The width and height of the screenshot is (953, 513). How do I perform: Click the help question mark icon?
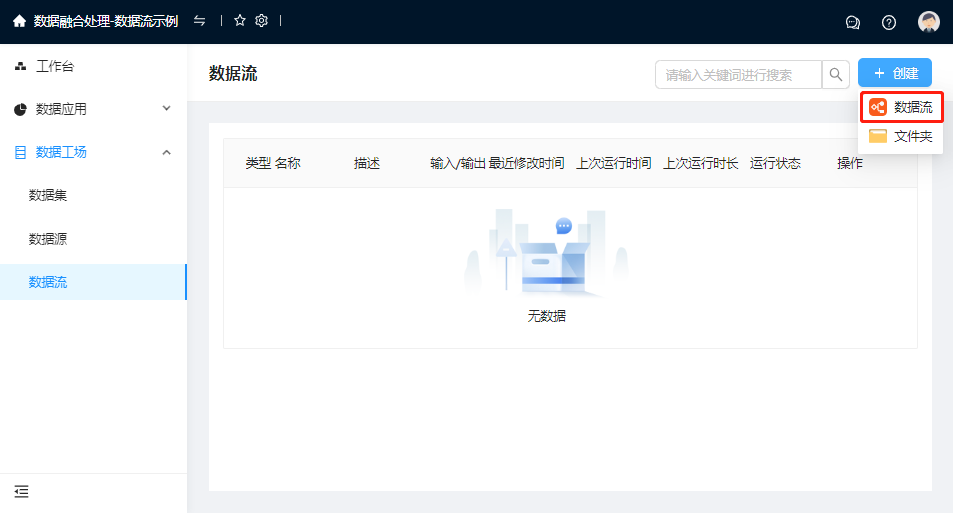coord(889,22)
